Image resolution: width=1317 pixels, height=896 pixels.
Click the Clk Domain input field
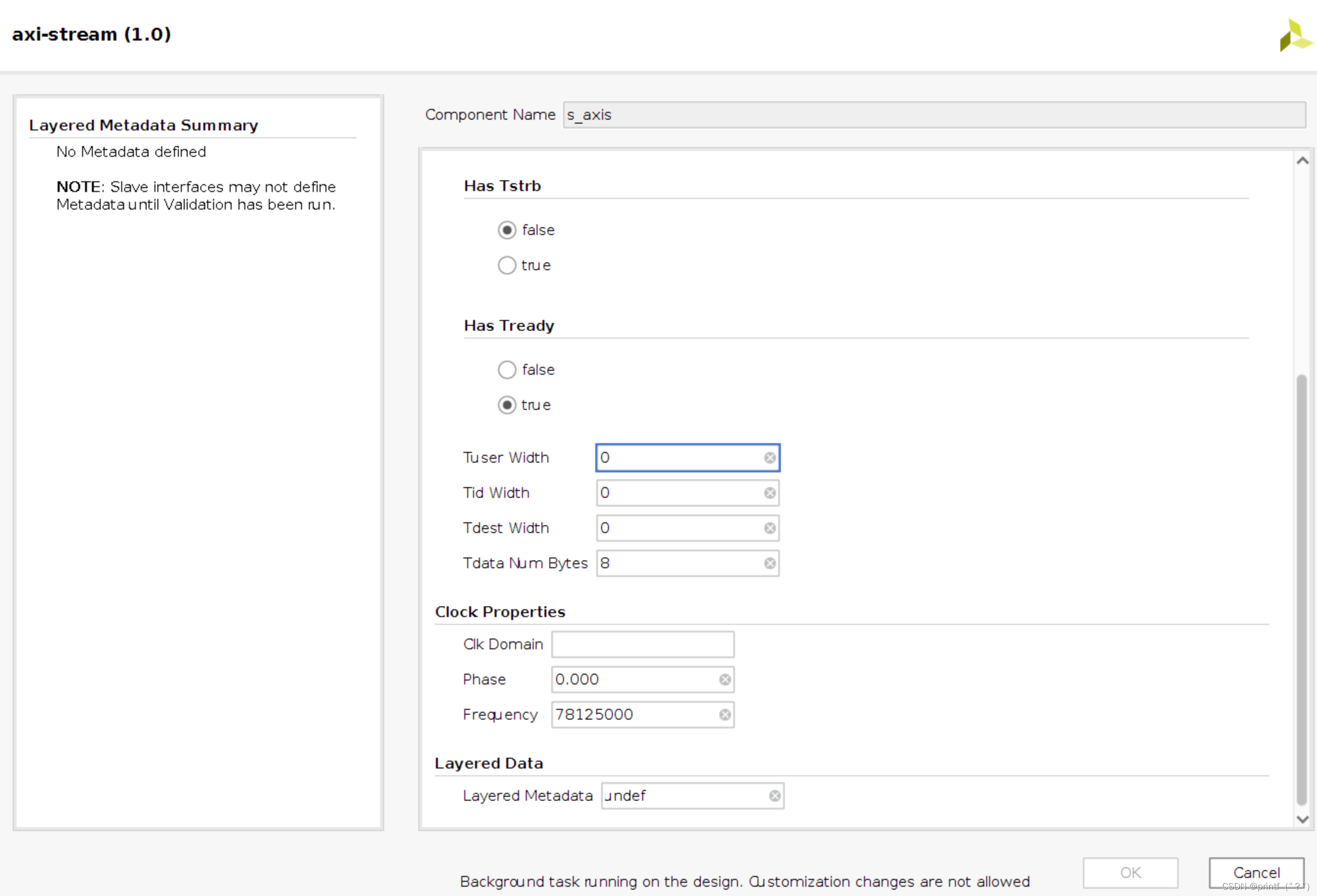pos(642,644)
